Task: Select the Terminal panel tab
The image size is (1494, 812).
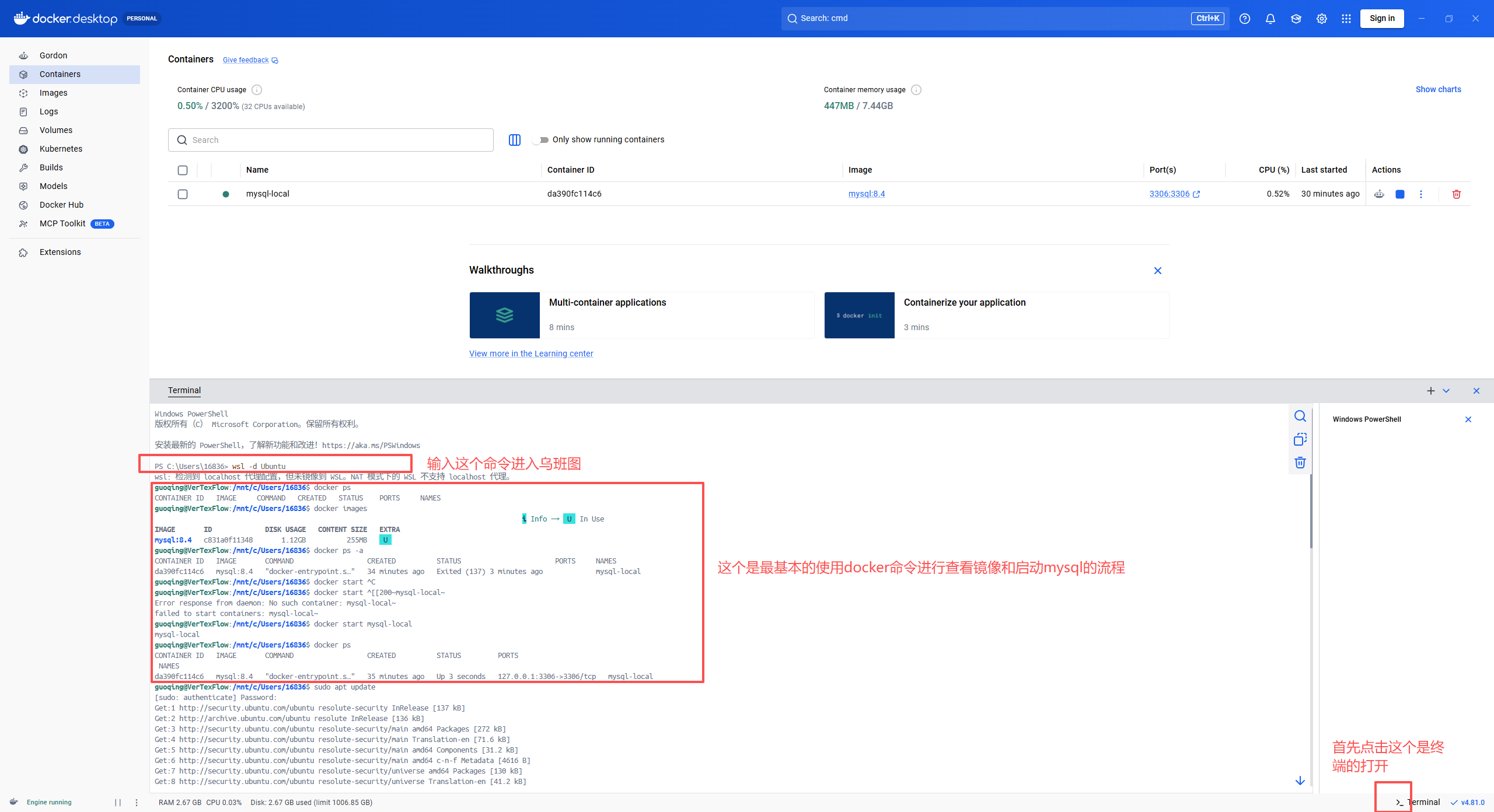Action: (x=184, y=391)
